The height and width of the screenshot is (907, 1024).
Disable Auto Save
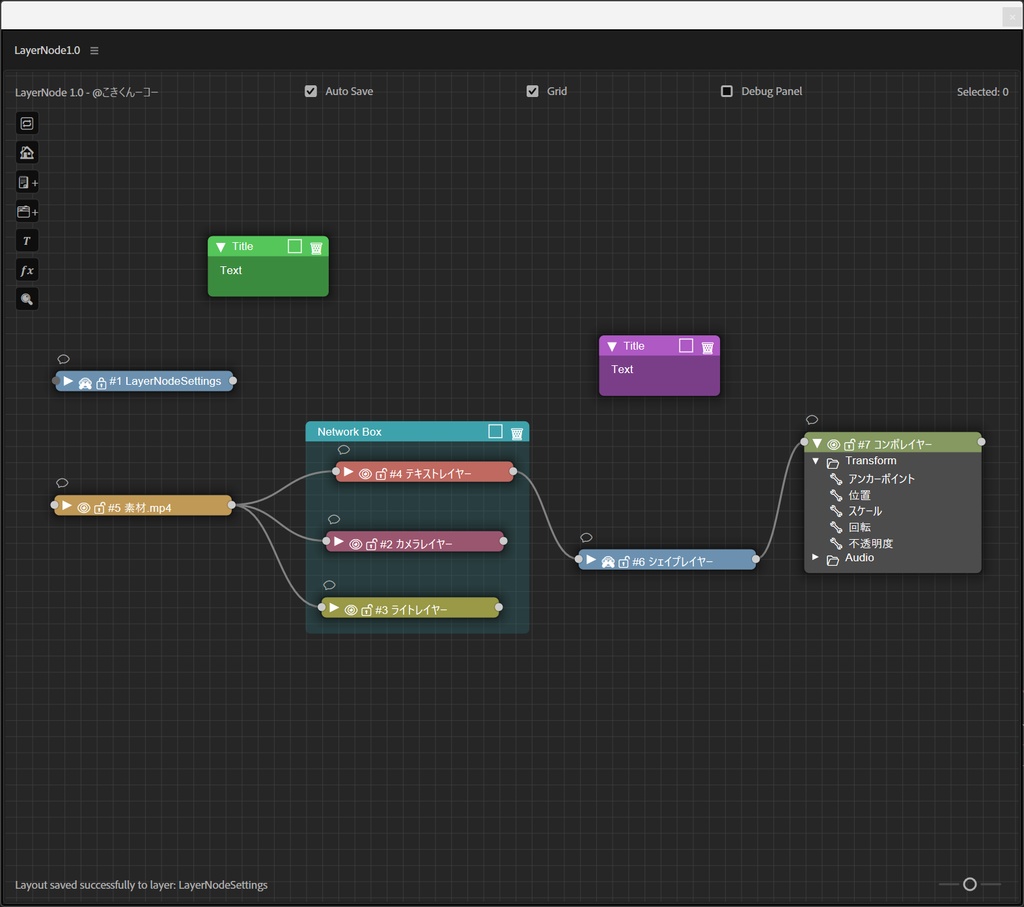[x=312, y=91]
